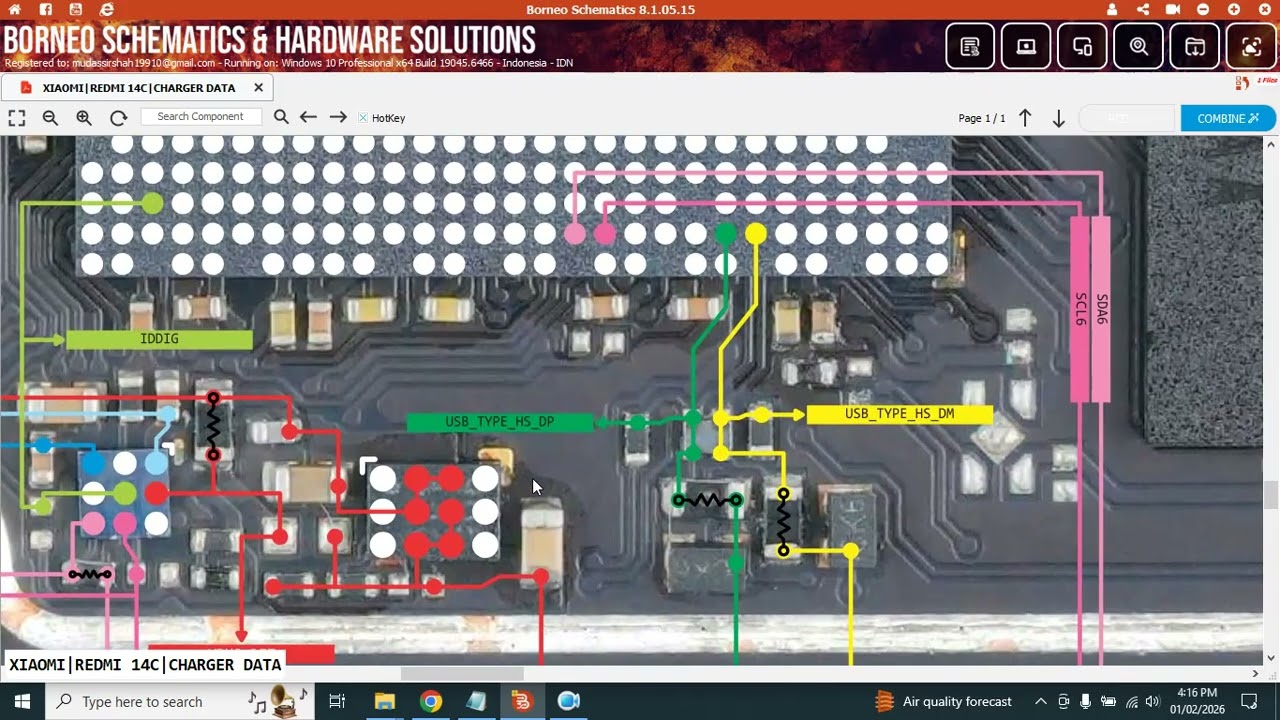
Task: Click the resistor symbol on red line
Action: (213, 426)
